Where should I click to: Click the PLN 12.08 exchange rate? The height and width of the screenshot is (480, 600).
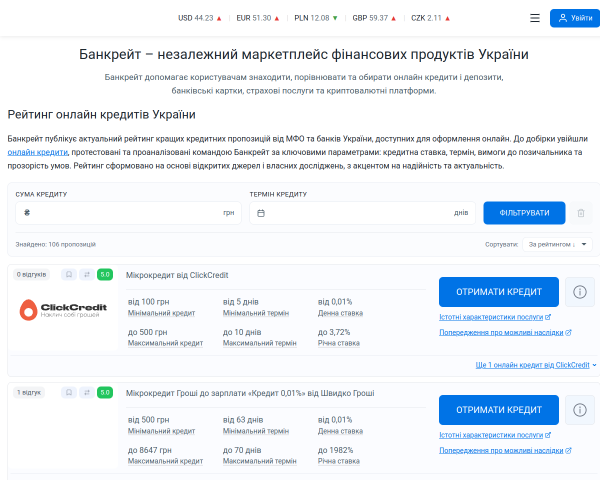click(x=316, y=18)
